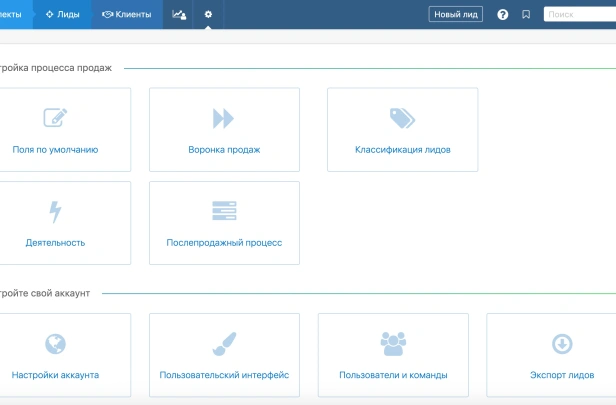Image resolution: width=616 pixels, height=405 pixels.
Task: Click the Поиск search field
Action: point(580,15)
